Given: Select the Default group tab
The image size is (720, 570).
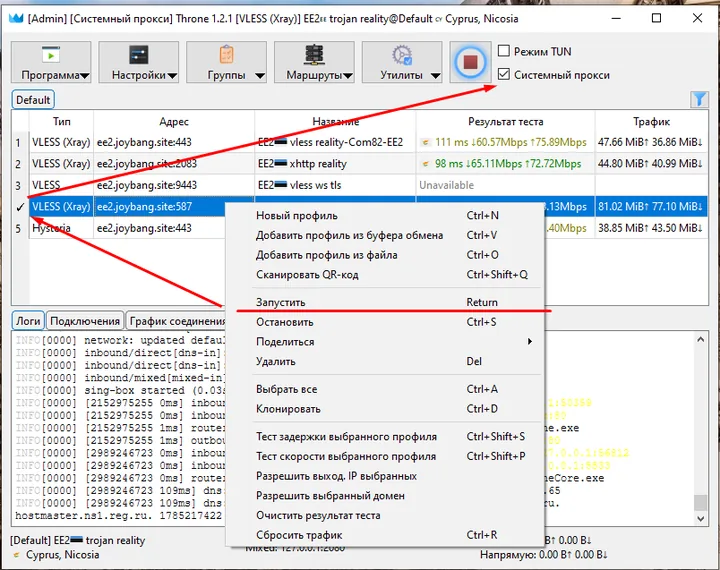Looking at the screenshot, I should coord(33,100).
